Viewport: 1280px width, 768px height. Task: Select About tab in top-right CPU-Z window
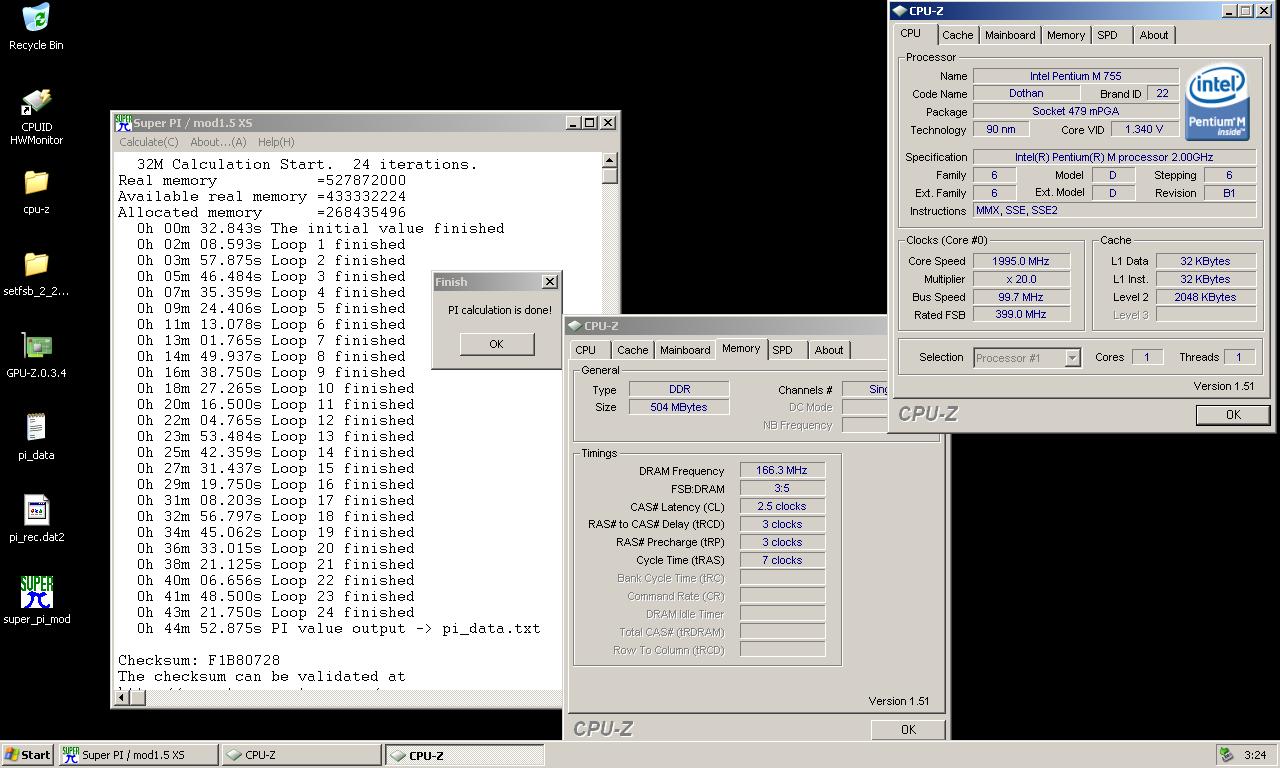point(1154,35)
